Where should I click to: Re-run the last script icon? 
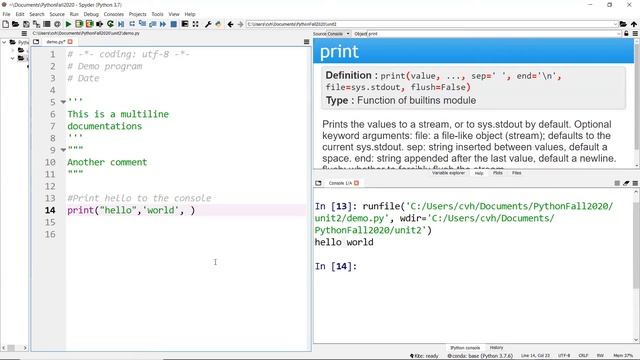click(x=110, y=24)
